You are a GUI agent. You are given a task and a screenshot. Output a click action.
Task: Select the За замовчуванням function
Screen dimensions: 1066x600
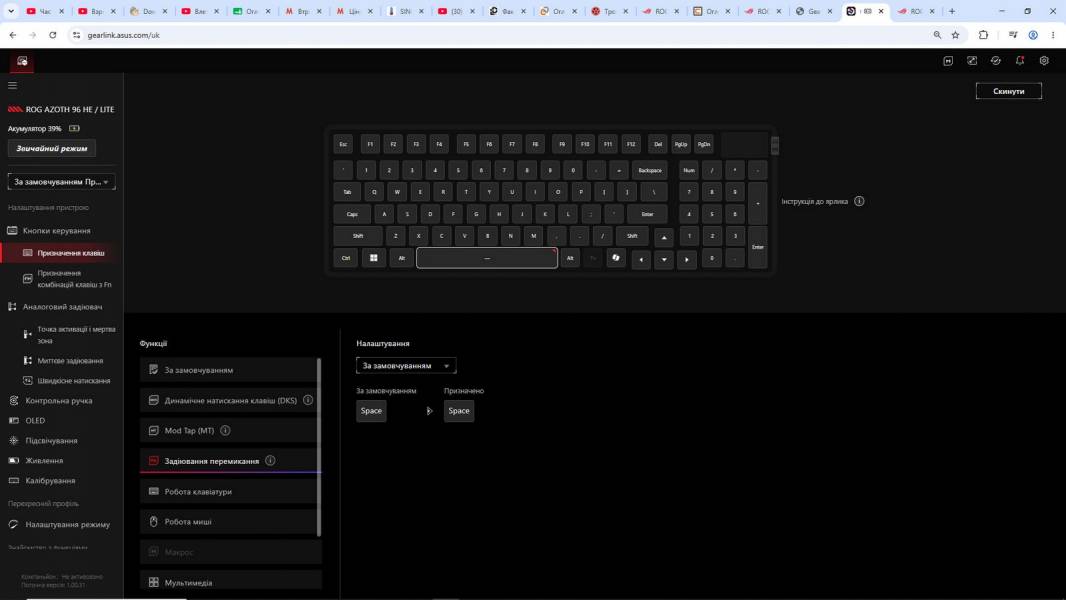pyautogui.click(x=228, y=370)
